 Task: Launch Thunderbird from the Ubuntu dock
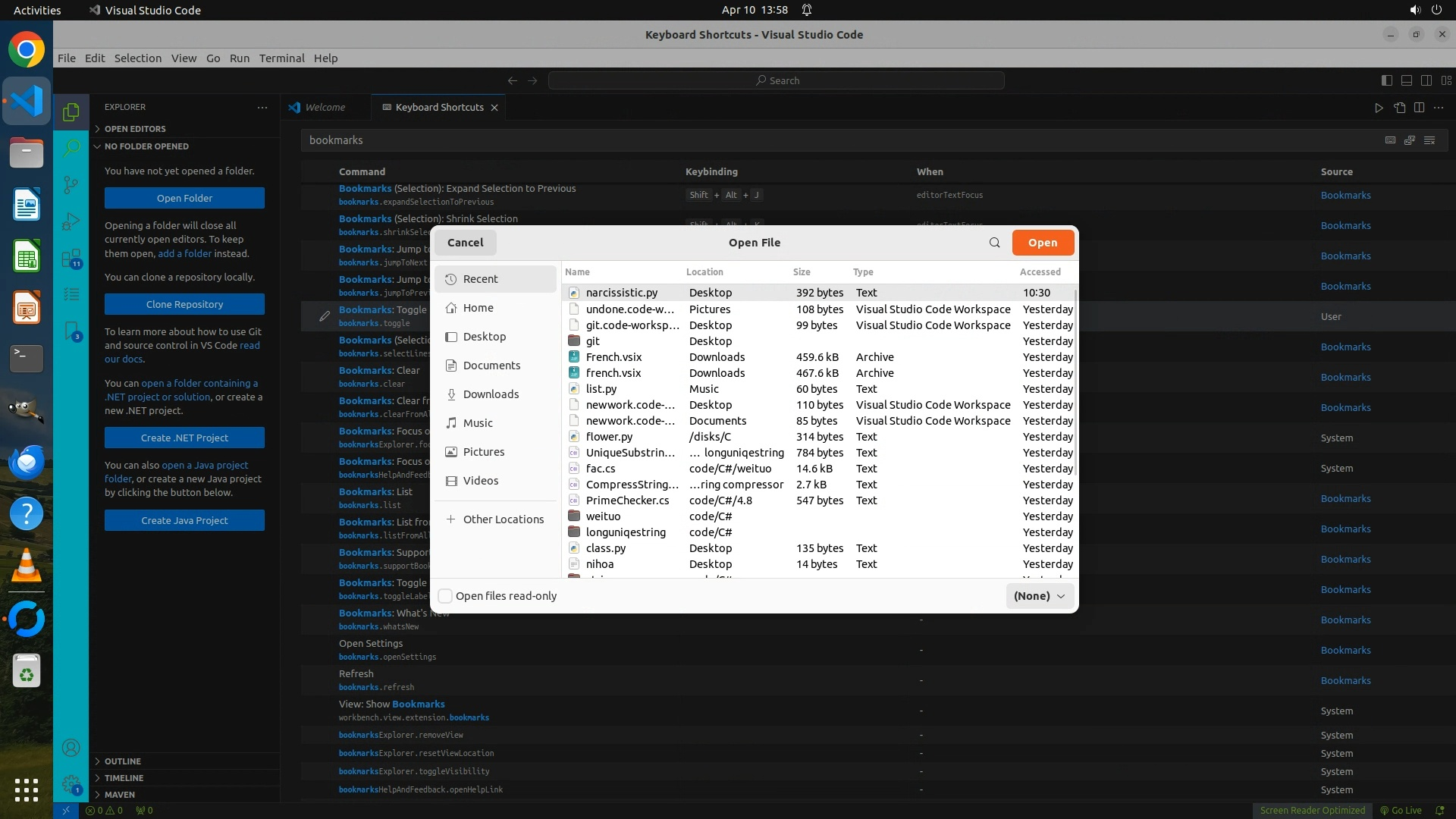pyautogui.click(x=27, y=462)
